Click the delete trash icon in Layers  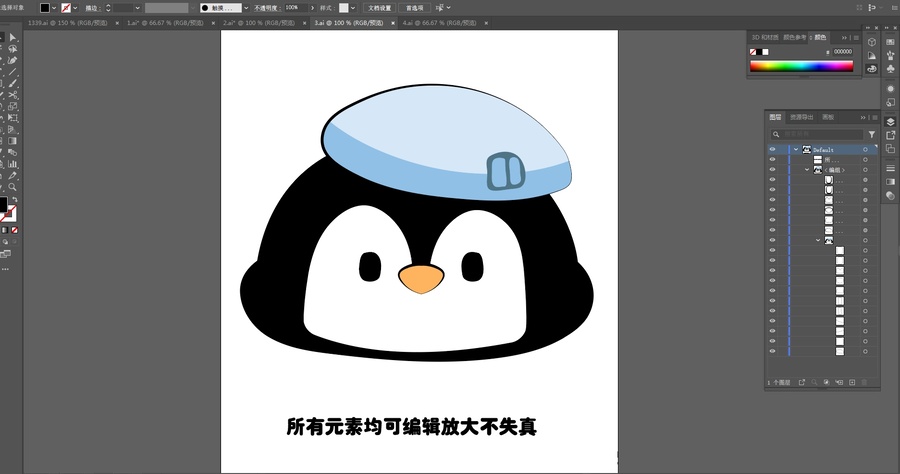(x=864, y=382)
